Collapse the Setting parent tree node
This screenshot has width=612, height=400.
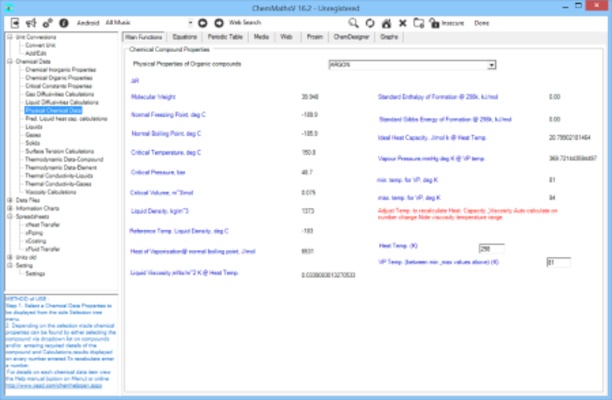pyautogui.click(x=10, y=265)
